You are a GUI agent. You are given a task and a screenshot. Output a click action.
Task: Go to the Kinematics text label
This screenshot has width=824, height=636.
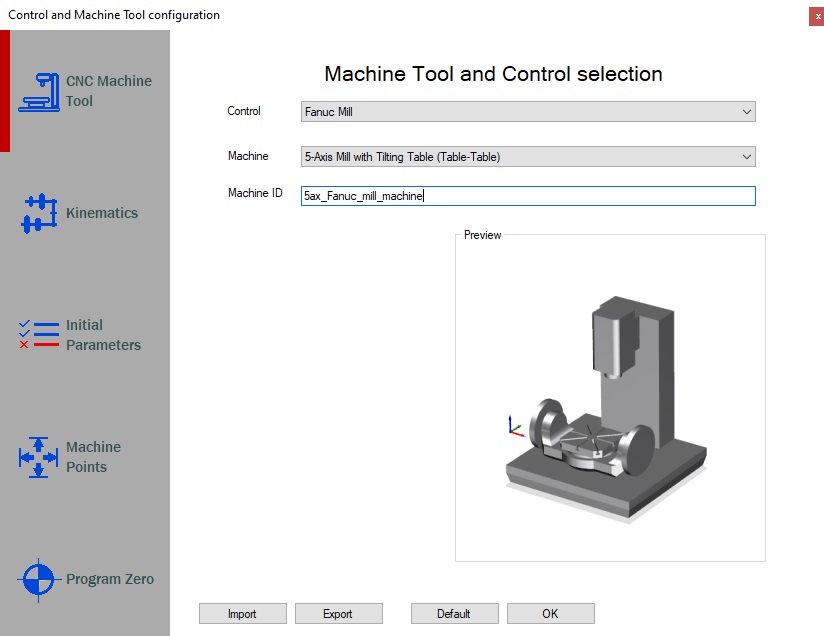[x=102, y=213]
